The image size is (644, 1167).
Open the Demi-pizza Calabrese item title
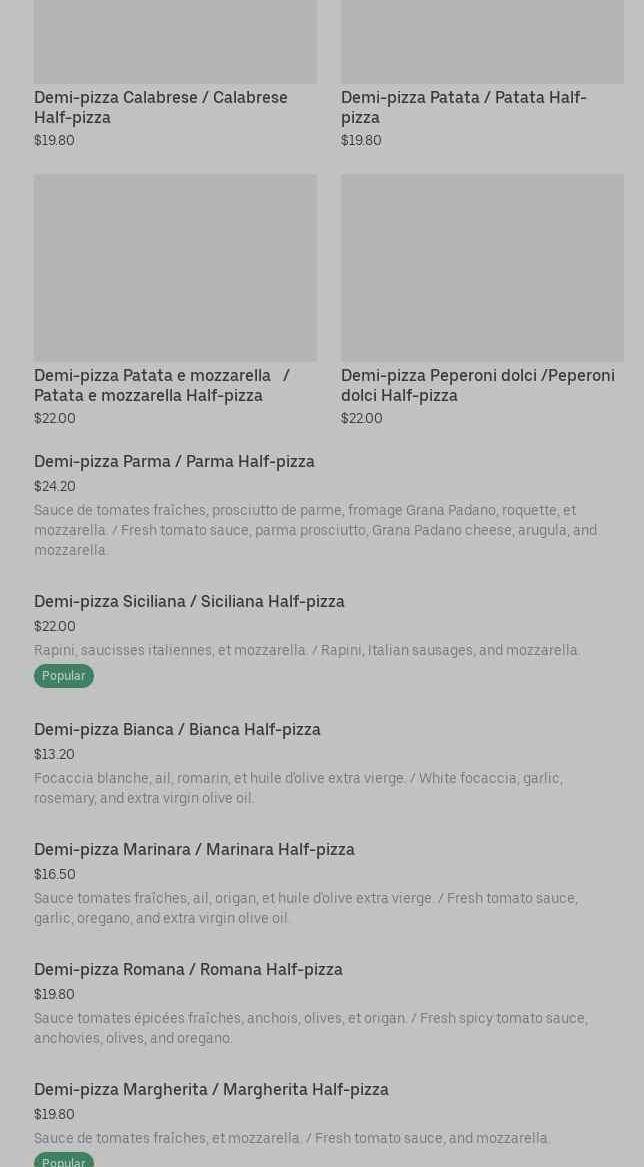click(x=160, y=107)
